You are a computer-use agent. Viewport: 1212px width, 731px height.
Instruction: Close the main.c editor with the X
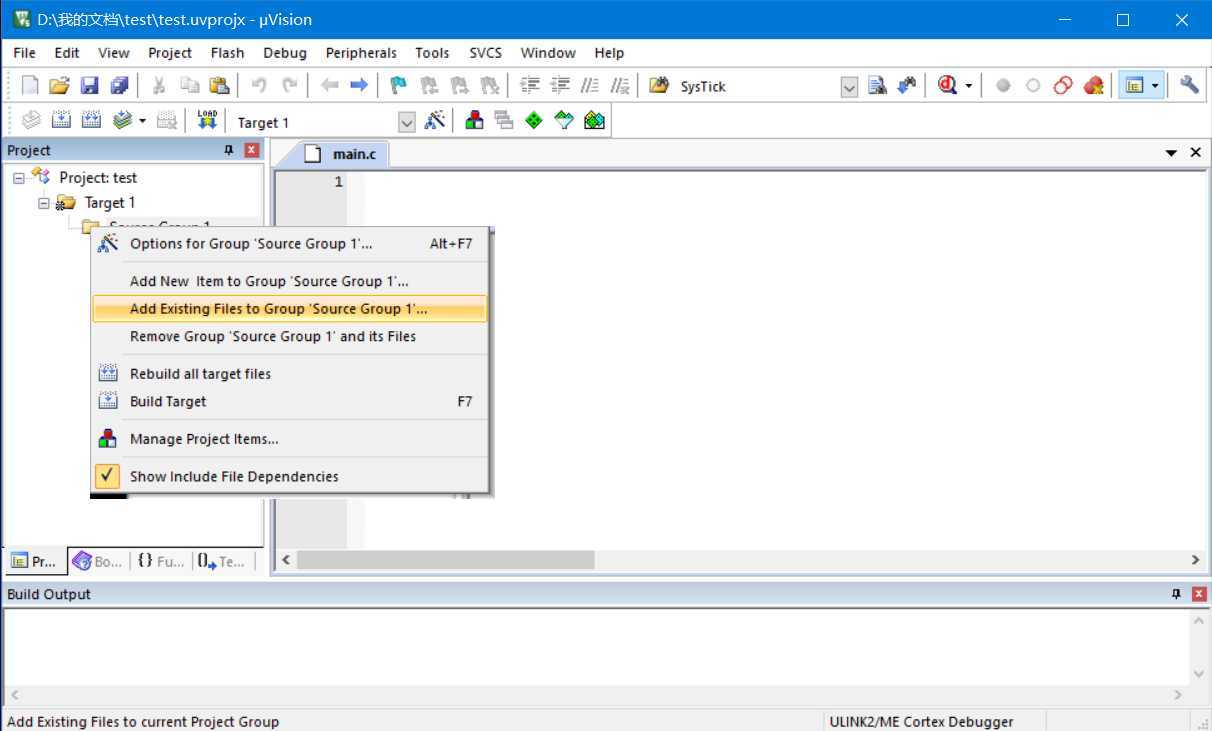pos(1195,153)
